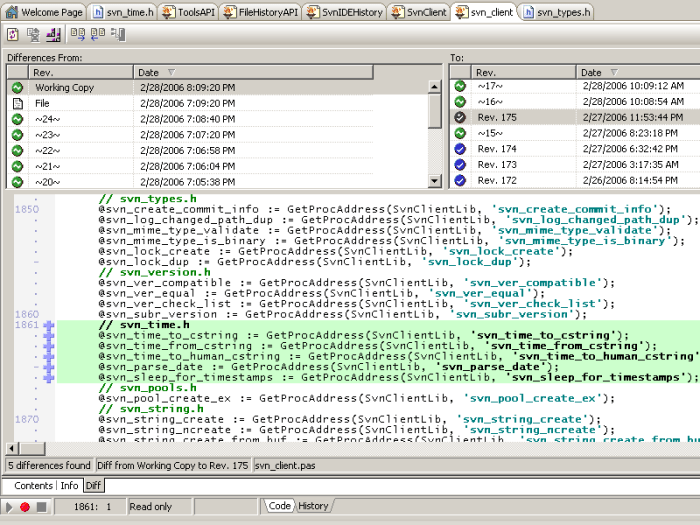Screen dimensions: 700x525
Task: Select Rev. 173 in the To list
Action: point(497,165)
